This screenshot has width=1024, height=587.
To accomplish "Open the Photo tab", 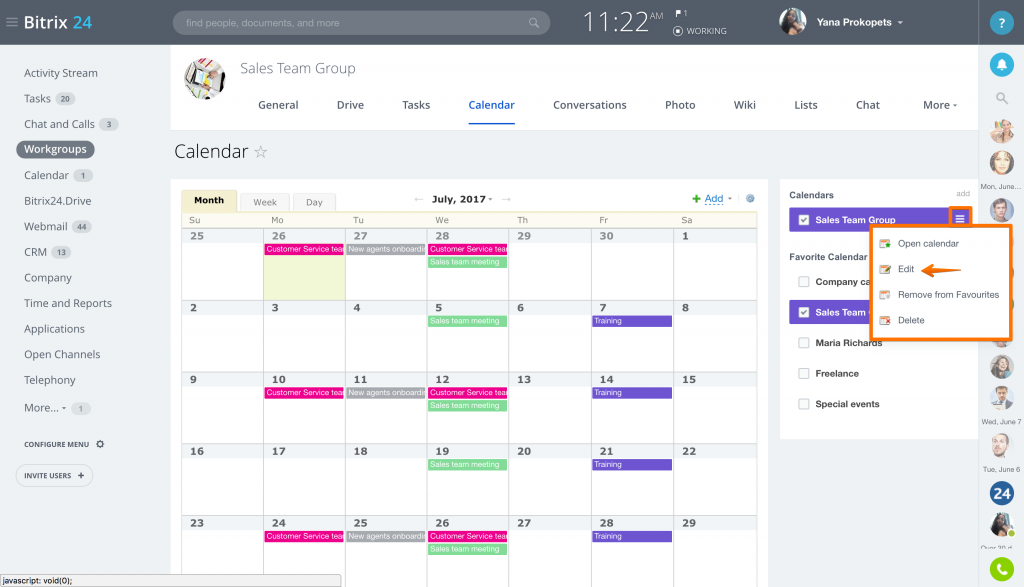I will coord(680,105).
